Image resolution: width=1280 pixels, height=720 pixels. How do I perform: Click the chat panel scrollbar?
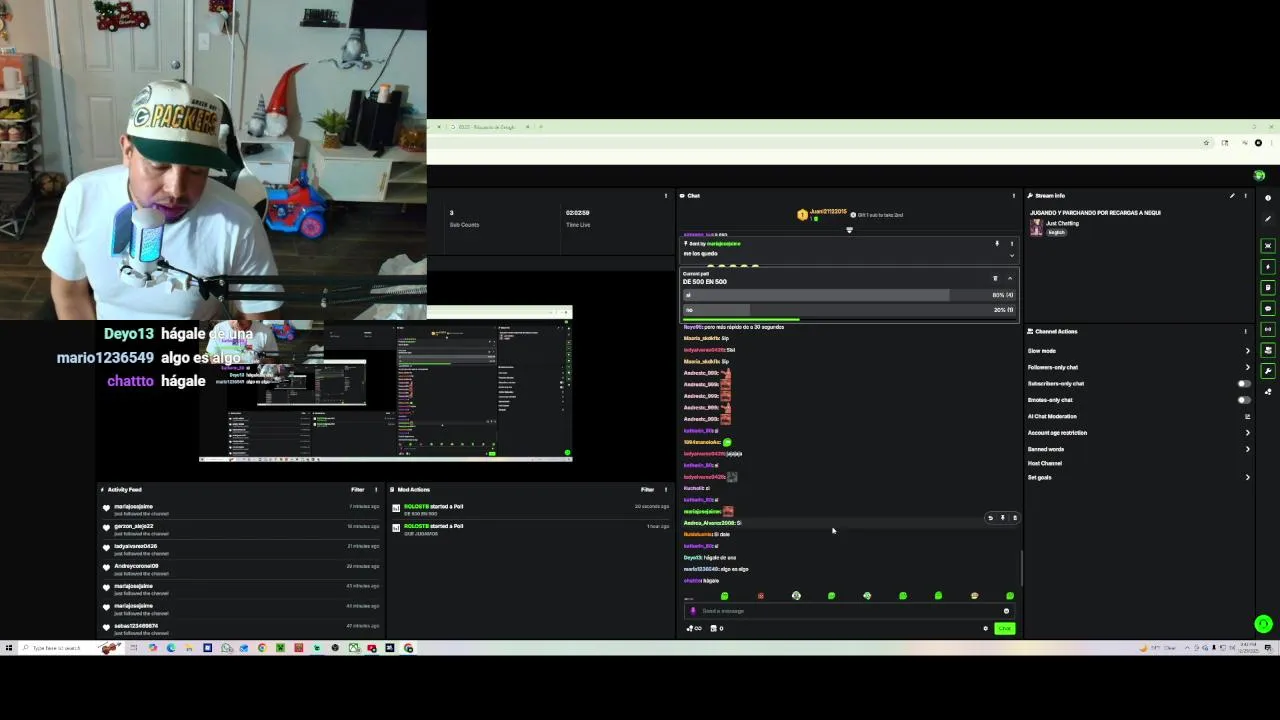click(1021, 568)
